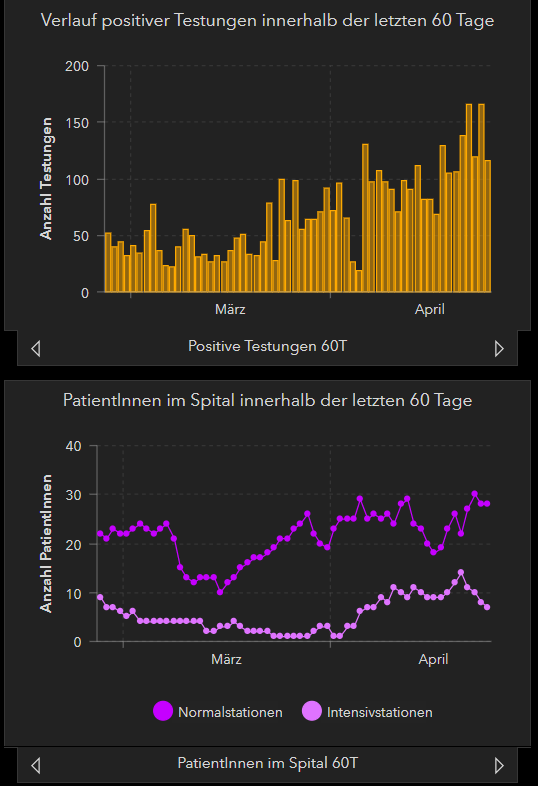
Task: Go to previous chart in Positive Testungen carousel
Action: [x=36, y=348]
